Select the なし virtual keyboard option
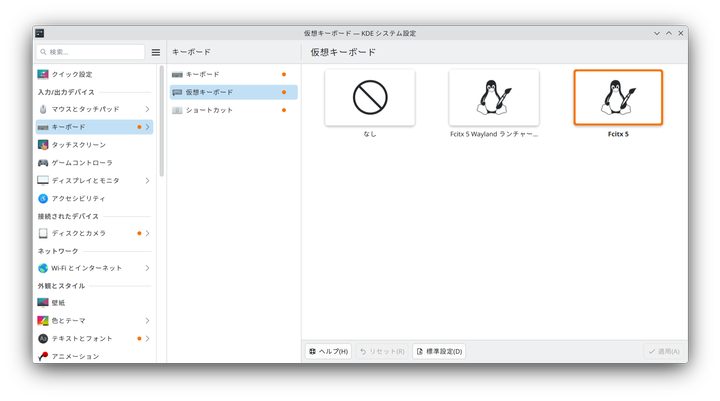This screenshot has height=401, width=720. click(x=370, y=98)
